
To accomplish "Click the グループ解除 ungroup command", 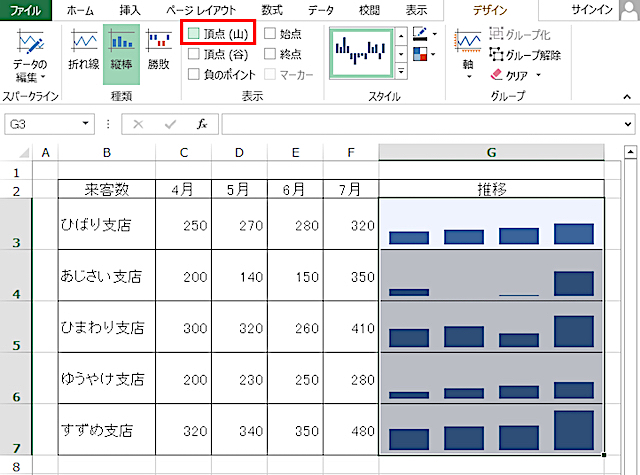I will click(x=525, y=55).
